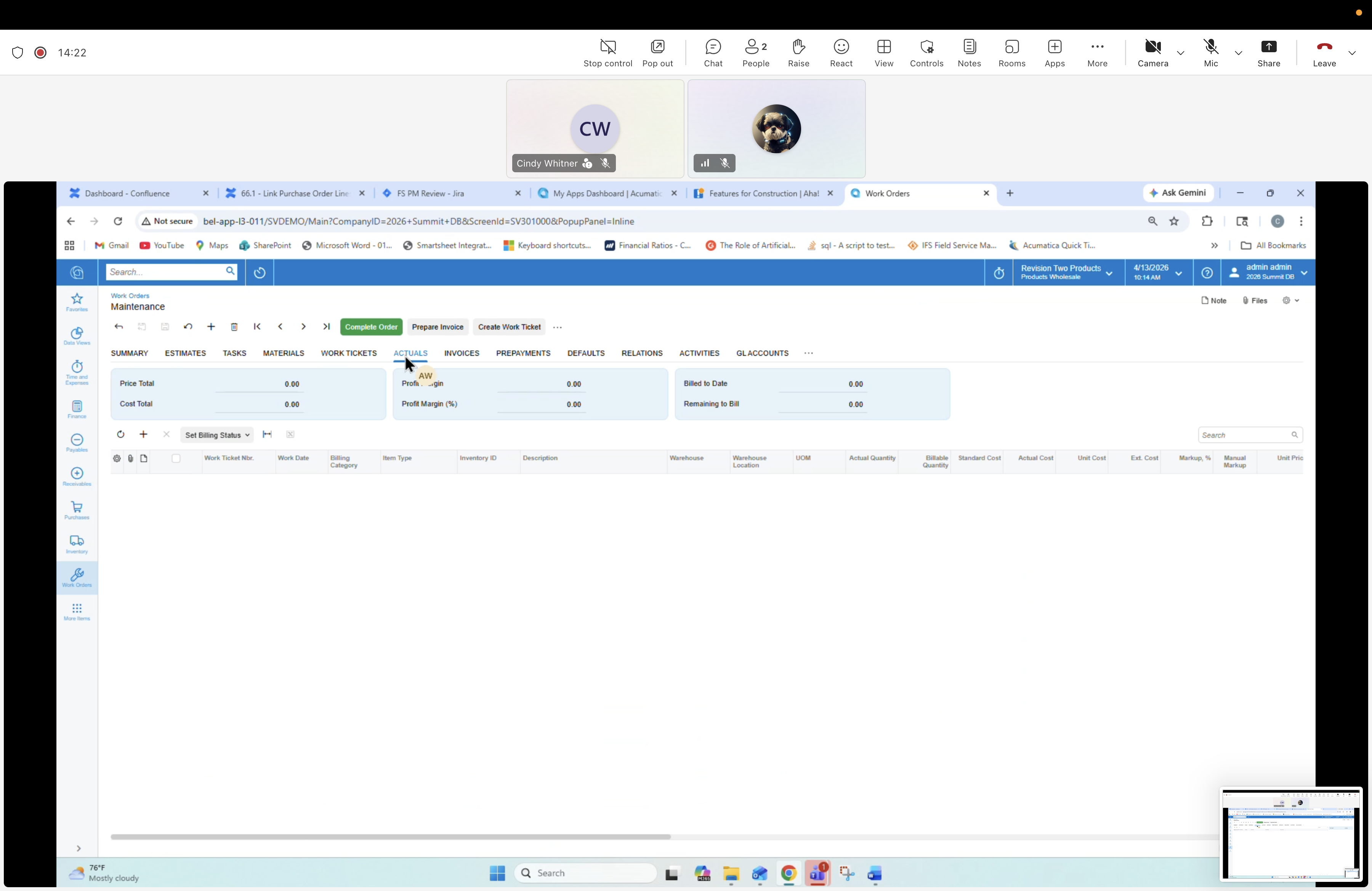
Task: Switch to the Invoices tab
Action: point(462,353)
